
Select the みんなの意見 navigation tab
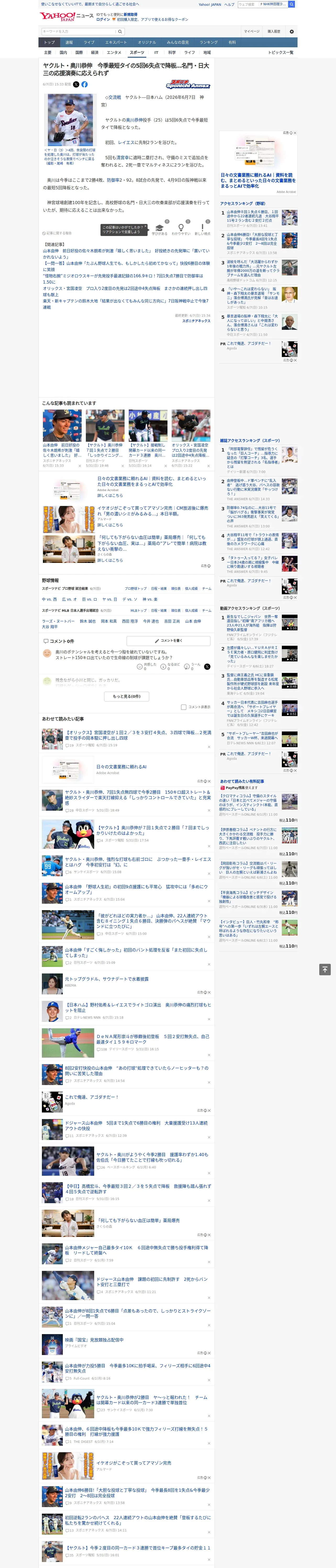click(x=177, y=43)
